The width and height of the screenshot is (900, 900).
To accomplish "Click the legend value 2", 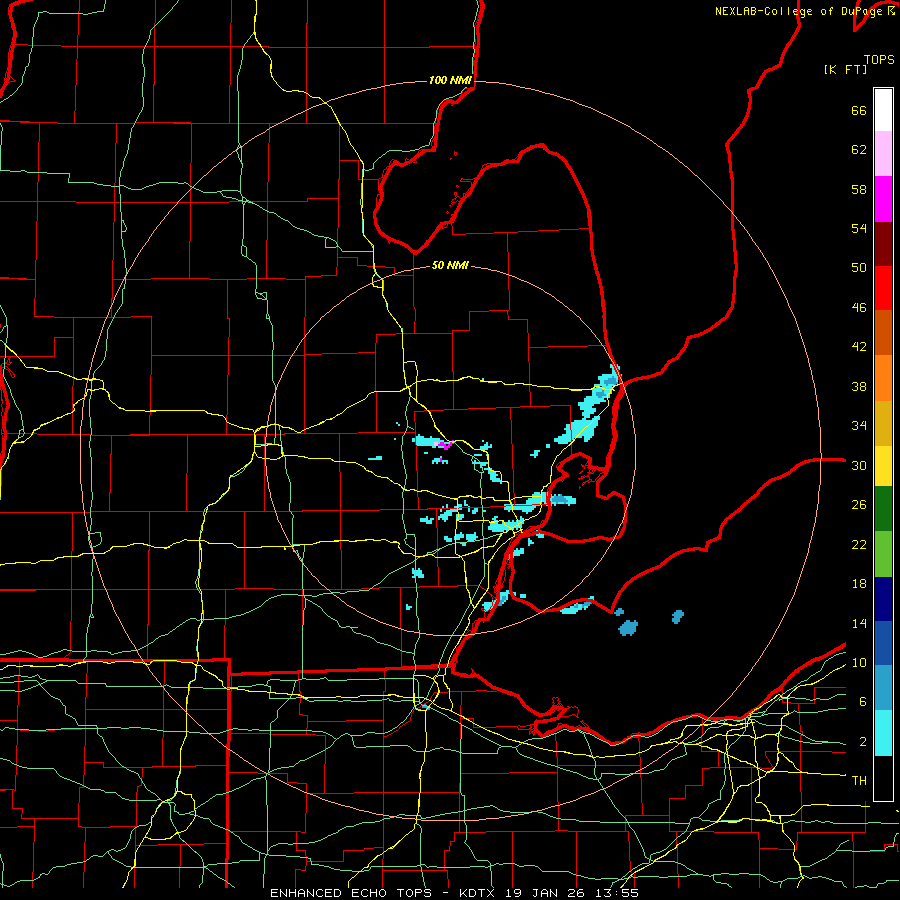I will tap(862, 742).
